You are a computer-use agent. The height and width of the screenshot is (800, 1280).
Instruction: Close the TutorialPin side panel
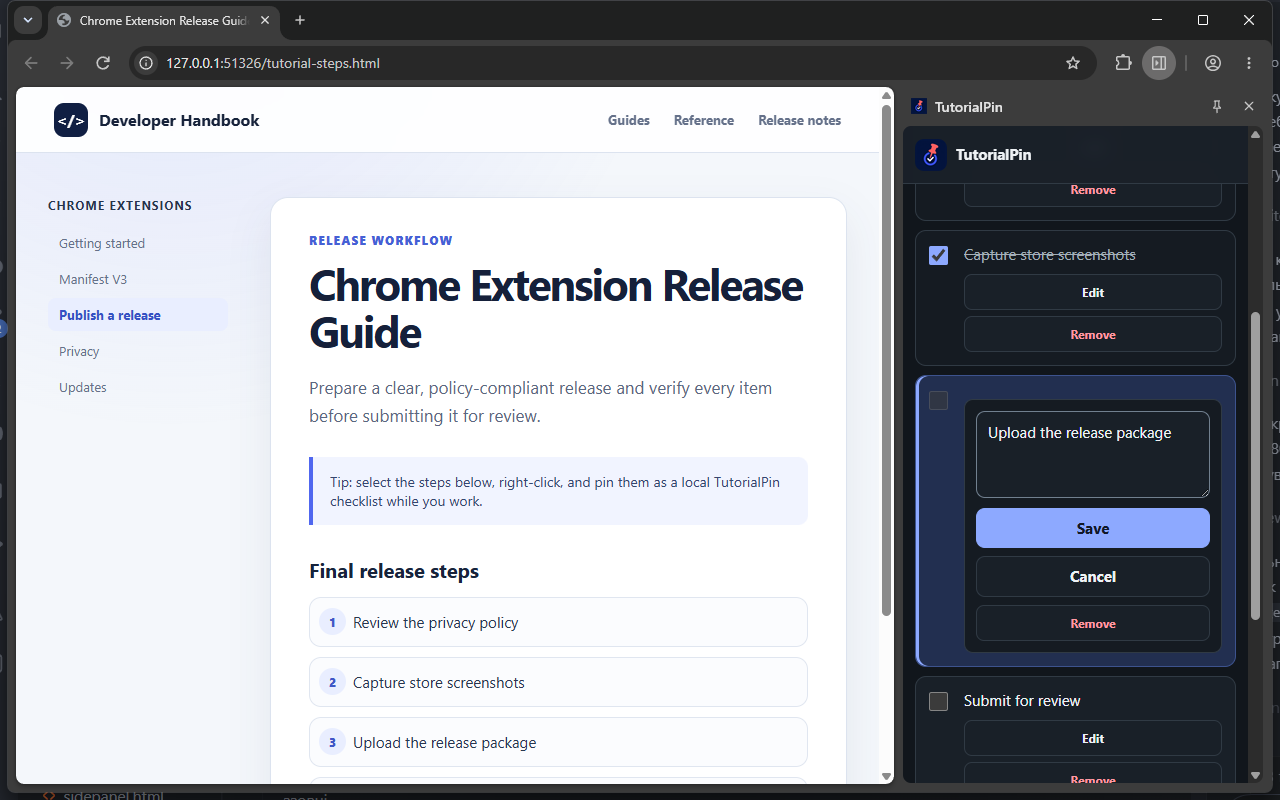[1249, 106]
